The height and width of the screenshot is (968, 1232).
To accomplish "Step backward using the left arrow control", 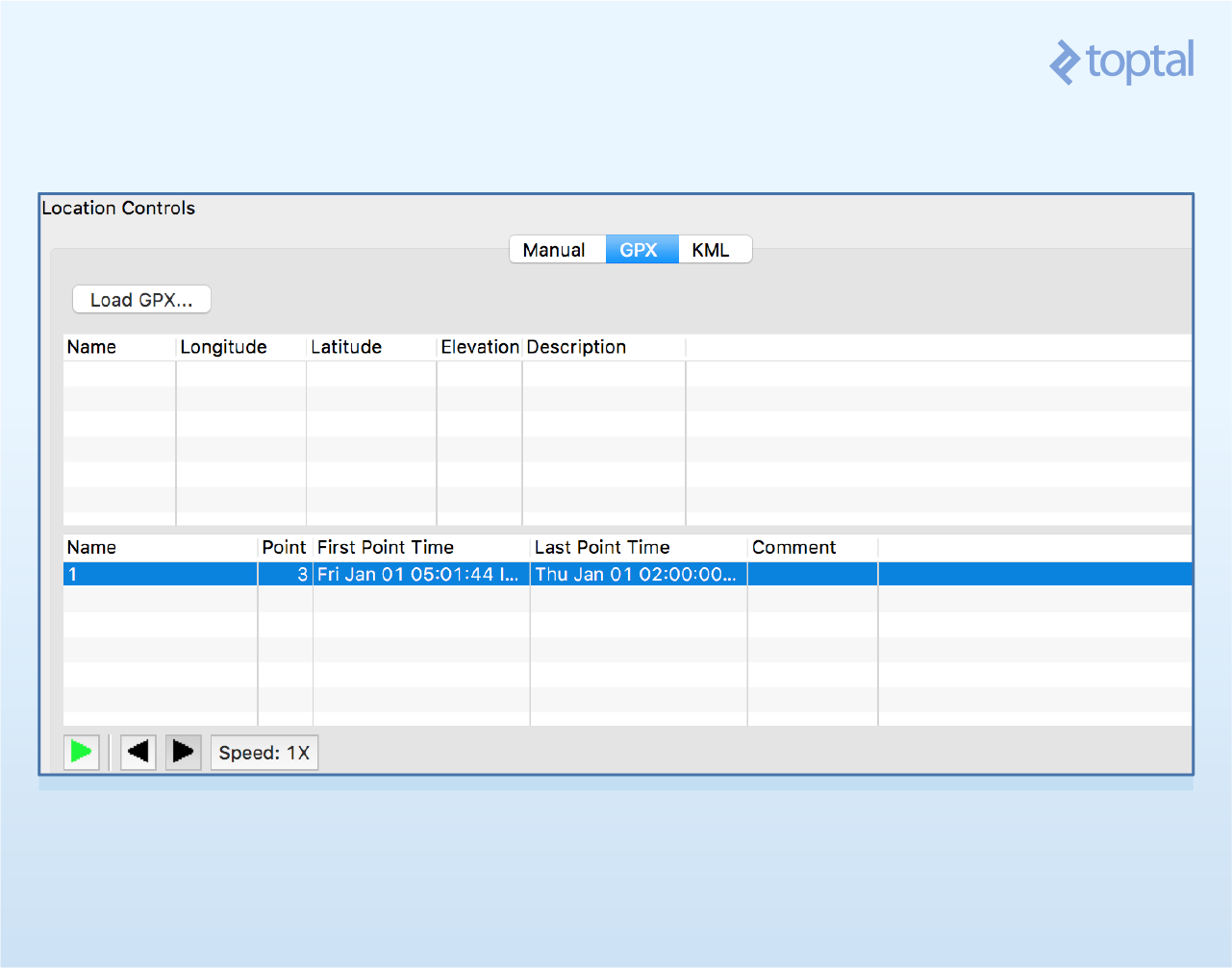I will (138, 752).
